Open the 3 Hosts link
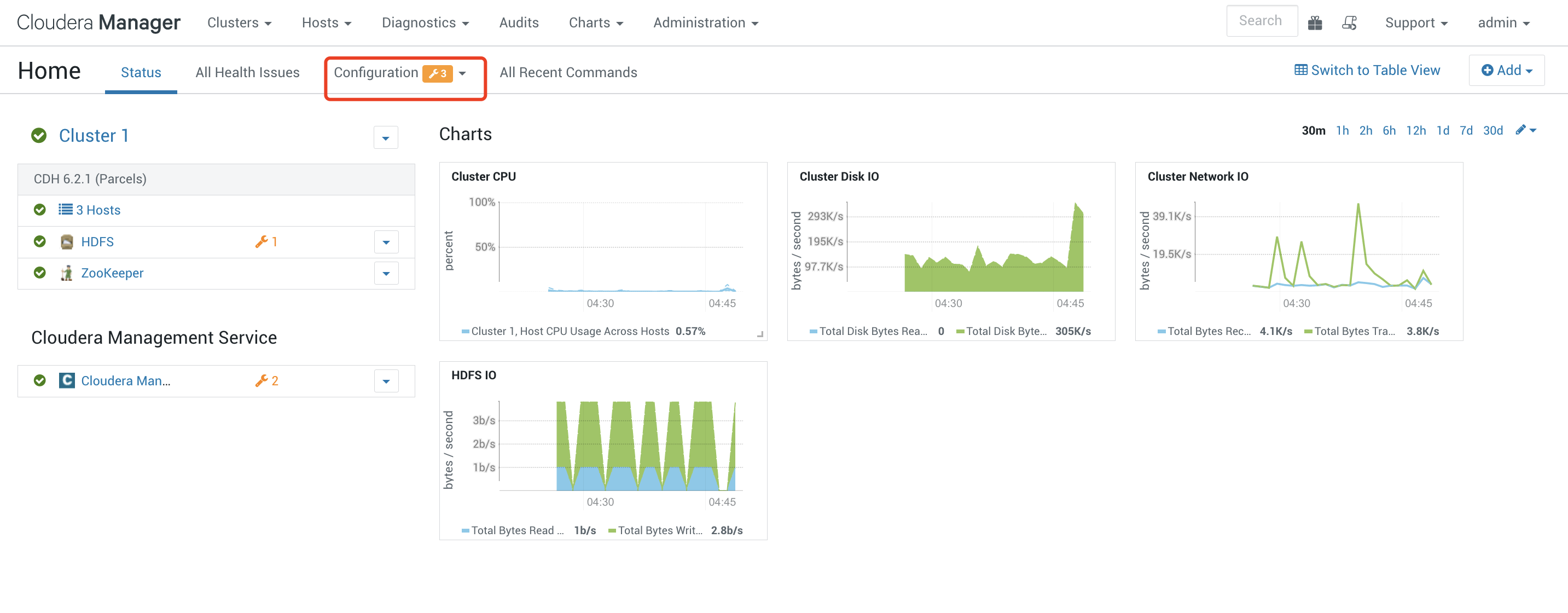Image resolution: width=1568 pixels, height=613 pixels. pos(98,210)
